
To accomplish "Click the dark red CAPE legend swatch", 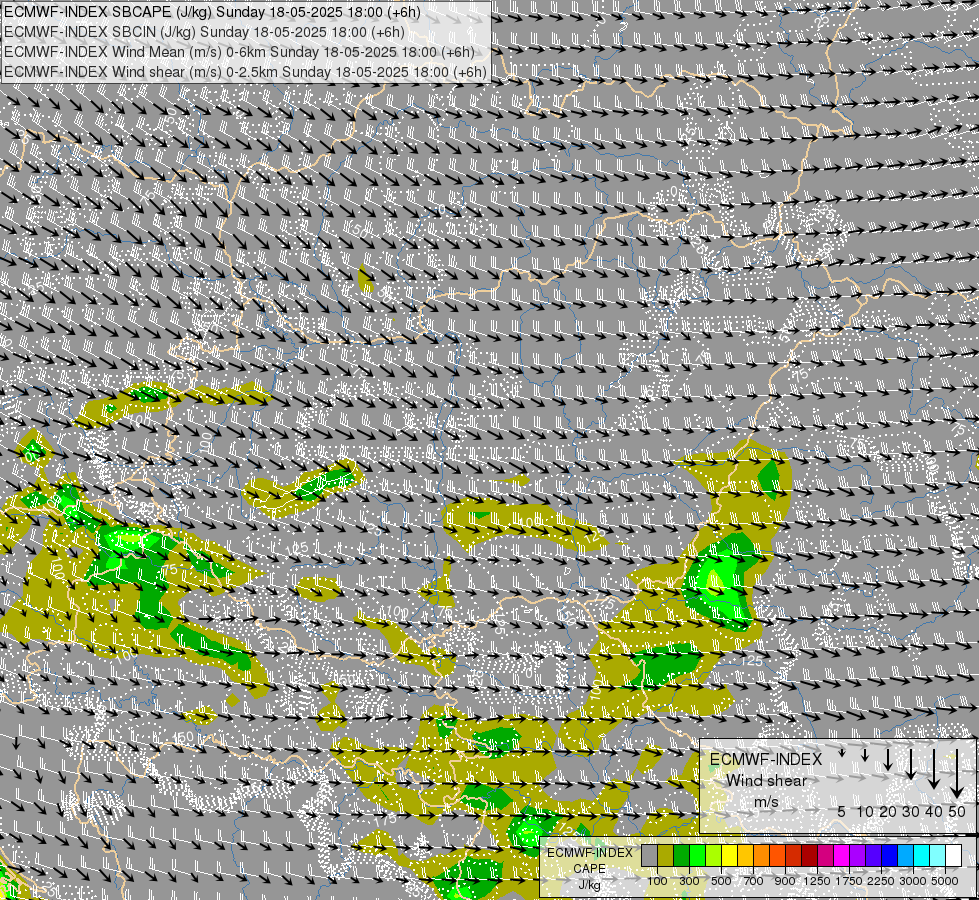I will click(x=810, y=855).
